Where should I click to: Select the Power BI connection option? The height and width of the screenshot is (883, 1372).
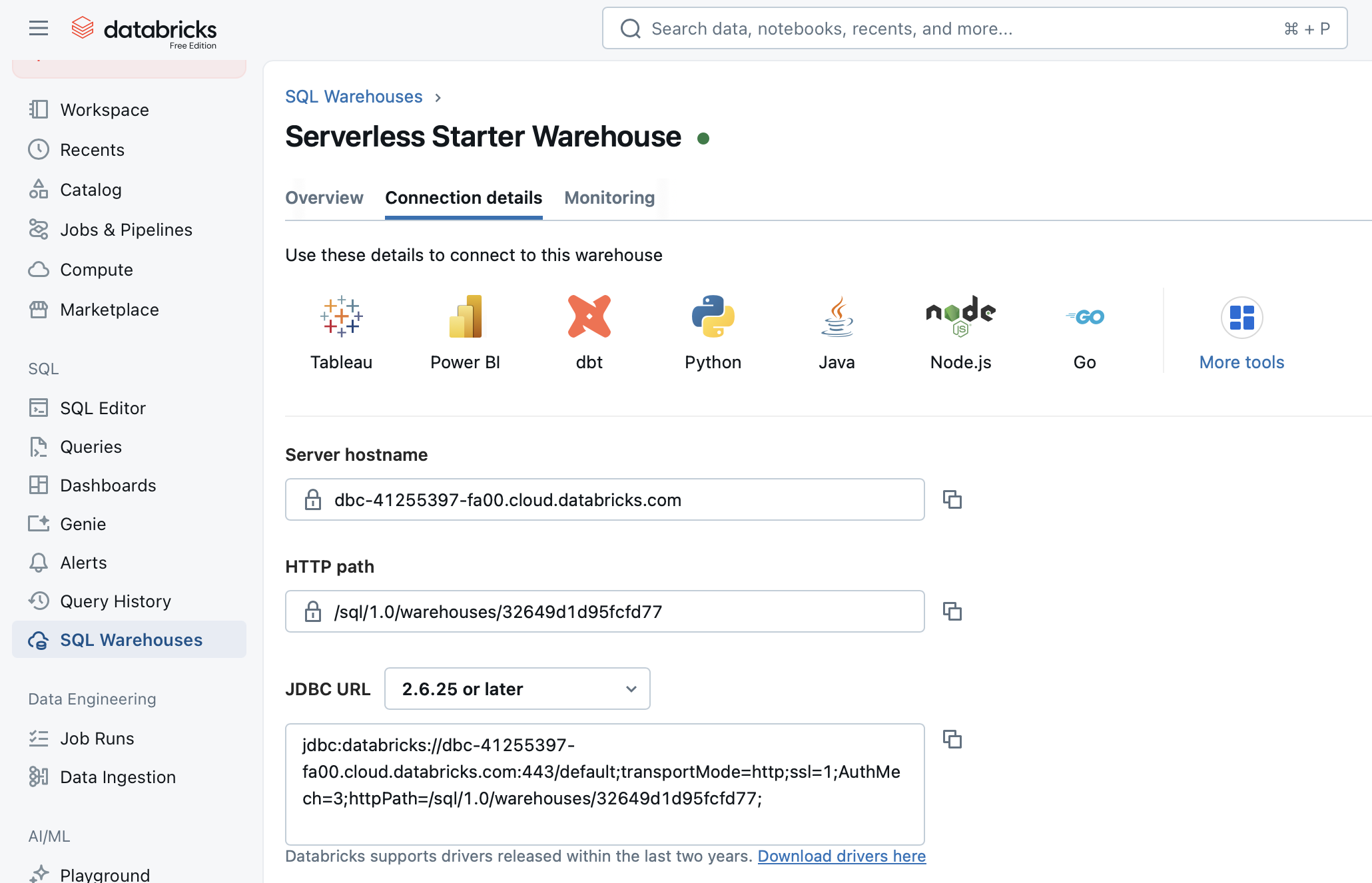(465, 331)
